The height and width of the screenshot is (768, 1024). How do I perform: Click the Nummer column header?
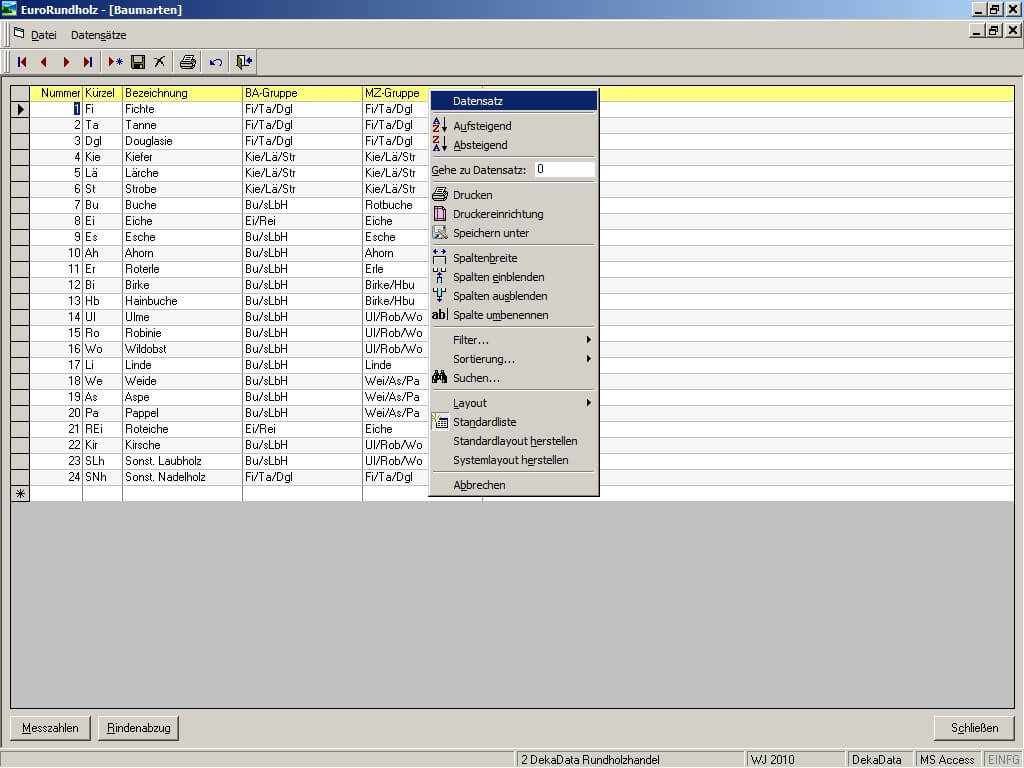[56, 93]
